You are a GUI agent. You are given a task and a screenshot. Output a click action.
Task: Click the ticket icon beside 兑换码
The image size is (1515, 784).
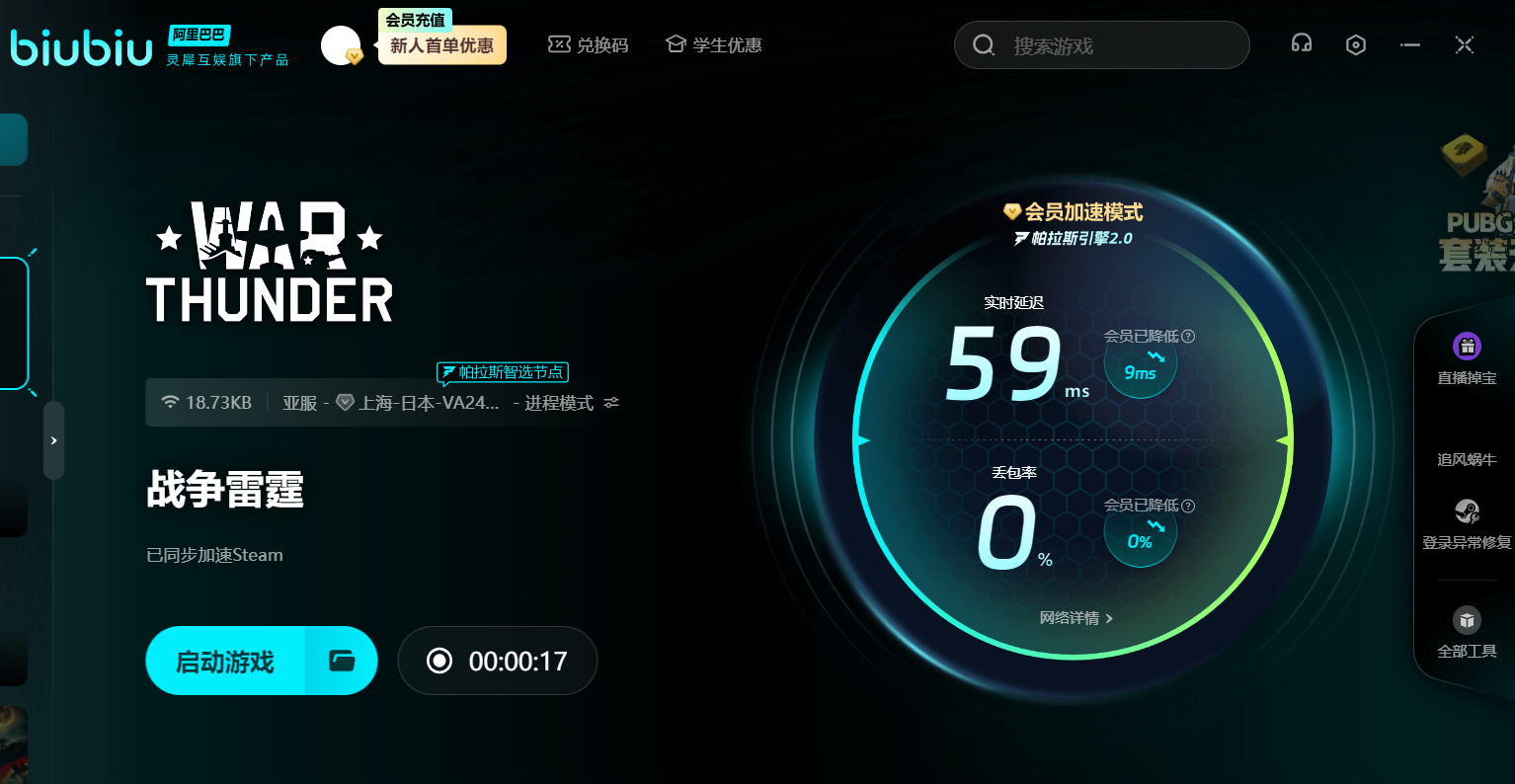coord(559,44)
